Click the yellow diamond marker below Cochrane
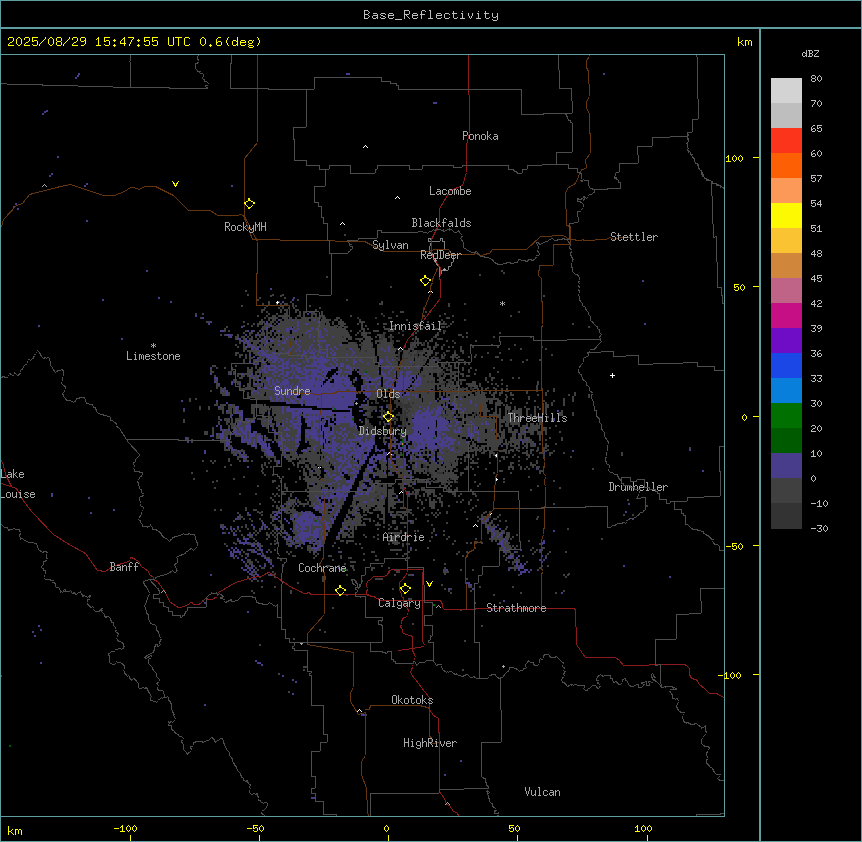 (340, 590)
